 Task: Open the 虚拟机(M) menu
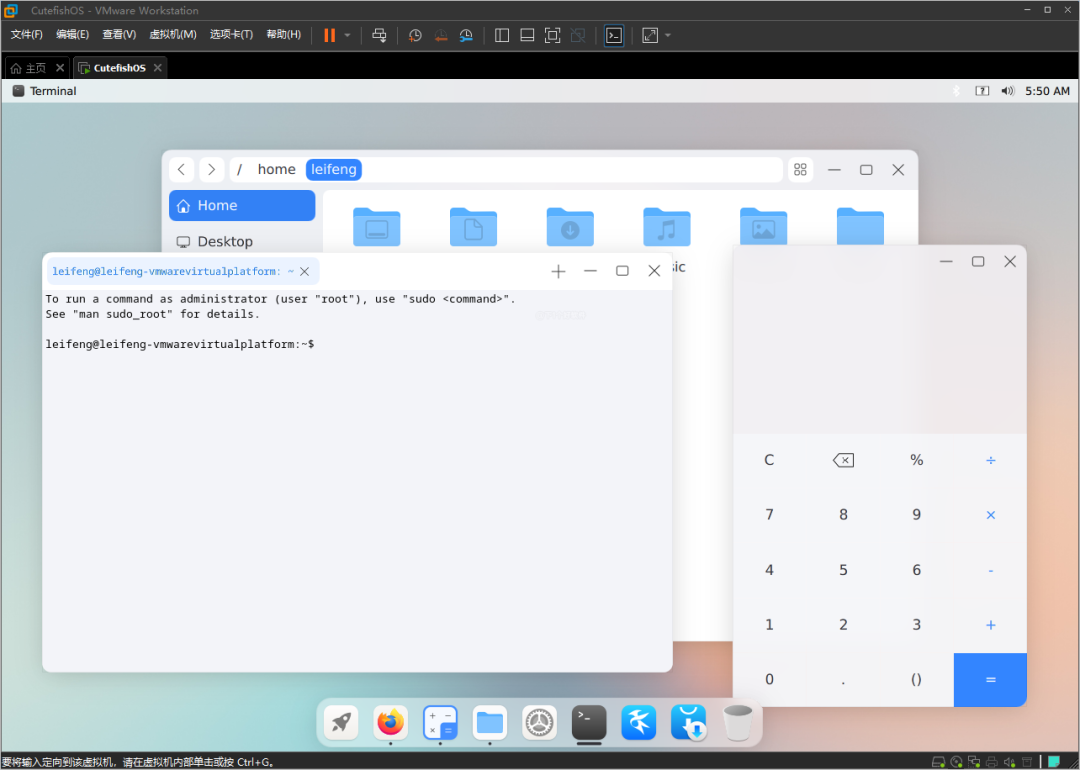pos(173,34)
